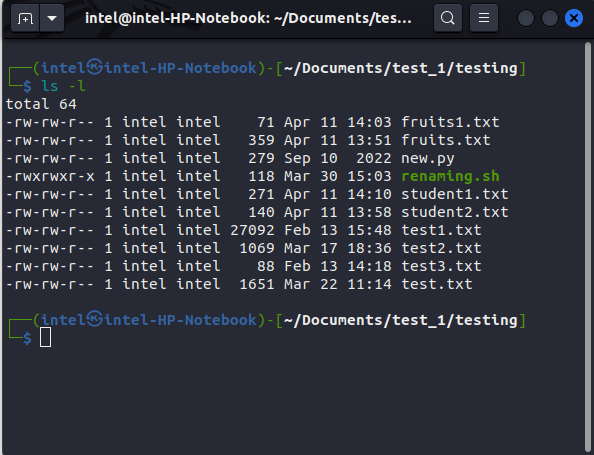Click the test1.txt file name
This screenshot has height=455, width=594.
(441, 230)
